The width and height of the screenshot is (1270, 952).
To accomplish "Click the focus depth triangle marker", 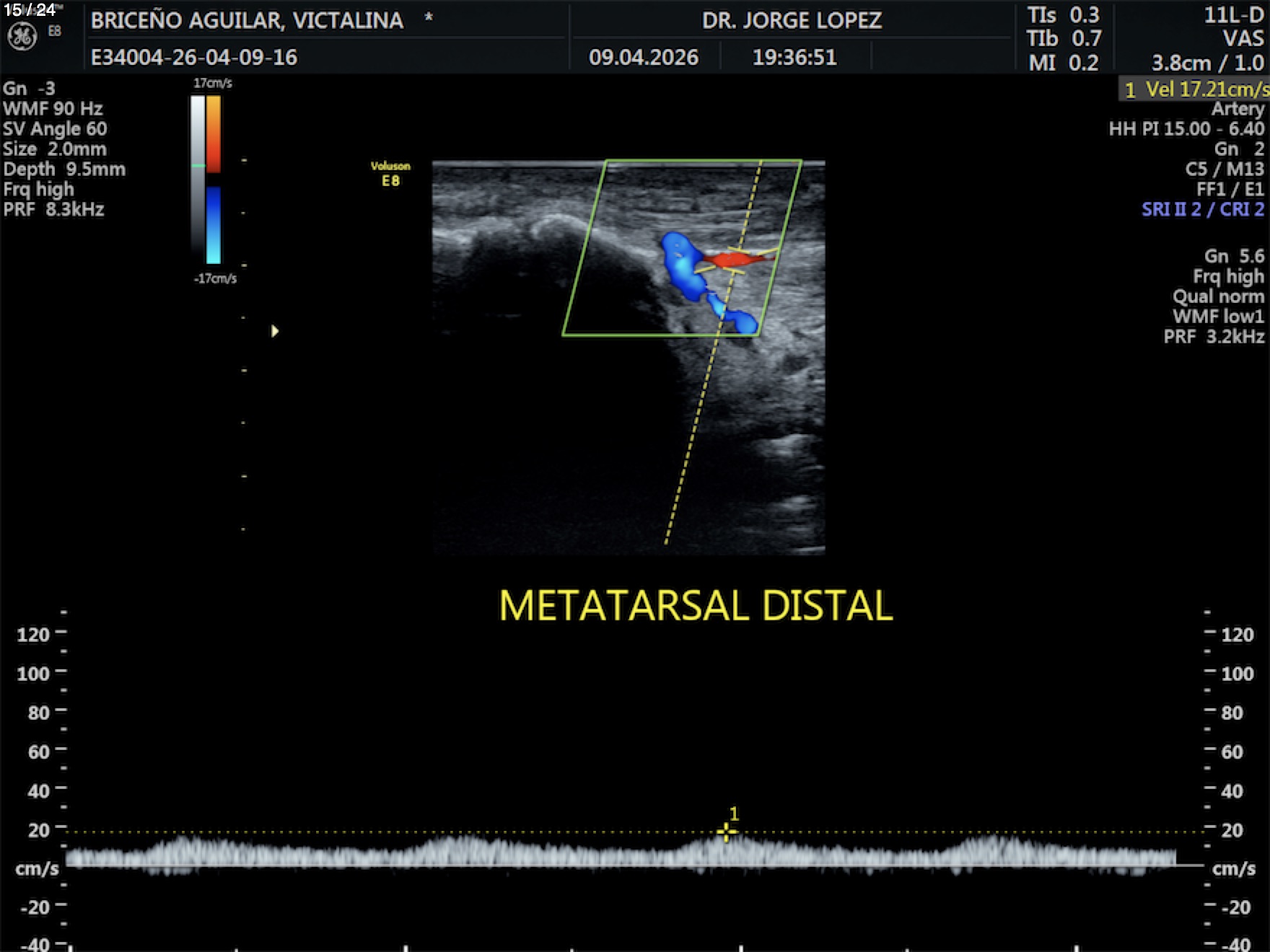I will point(274,331).
